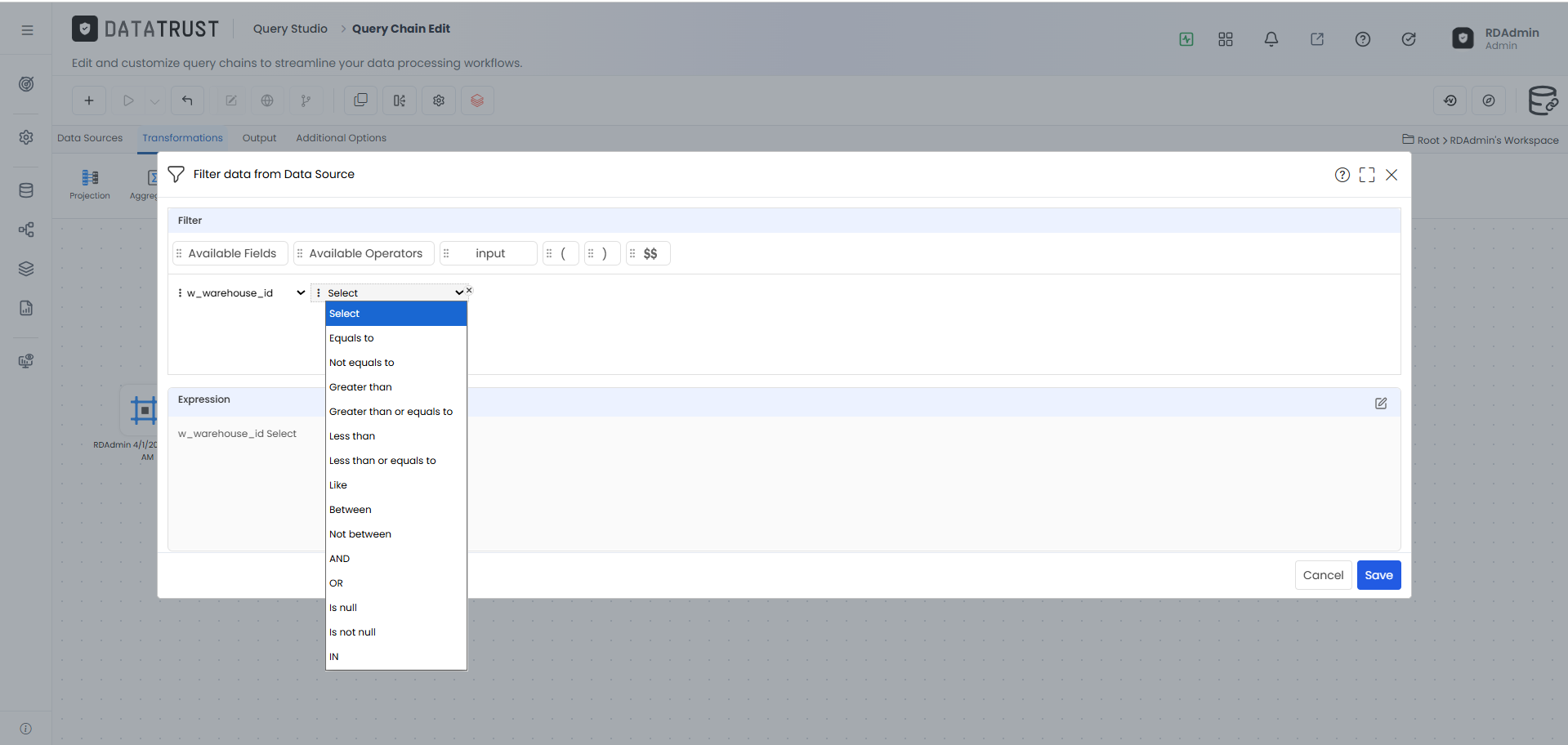Open the sidebar settings gear
This screenshot has width=1568, height=745.
click(26, 137)
